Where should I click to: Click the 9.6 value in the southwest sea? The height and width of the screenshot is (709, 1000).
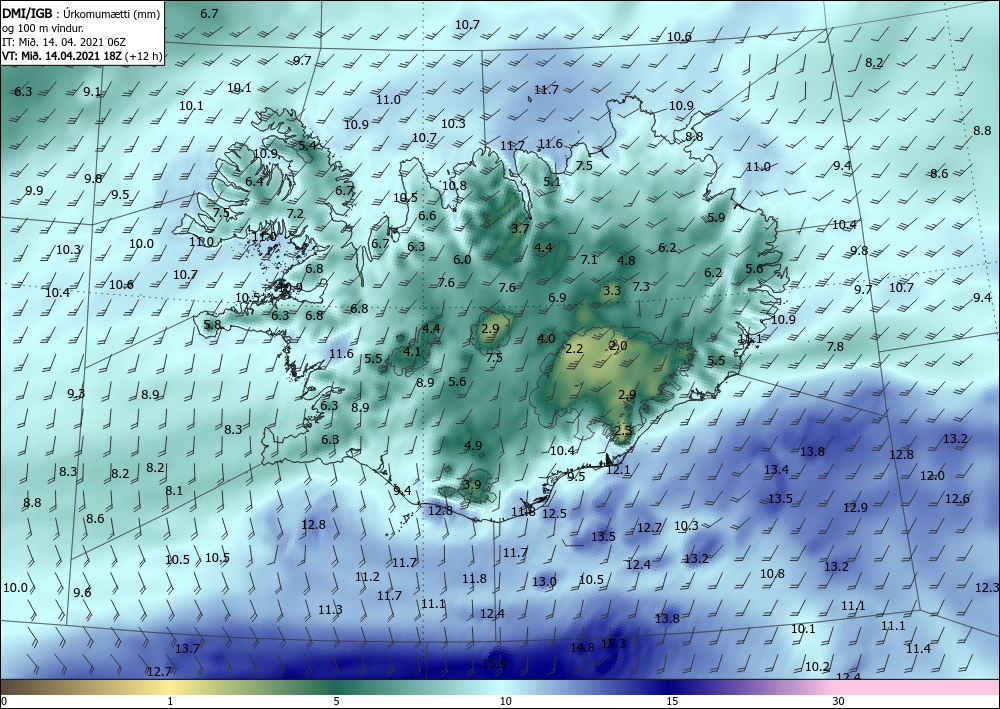click(x=82, y=593)
